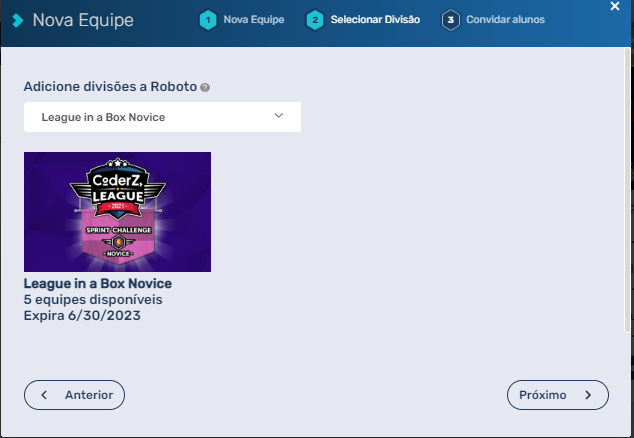Click the step 1 hexagon icon
The image size is (634, 438).
pos(208,19)
